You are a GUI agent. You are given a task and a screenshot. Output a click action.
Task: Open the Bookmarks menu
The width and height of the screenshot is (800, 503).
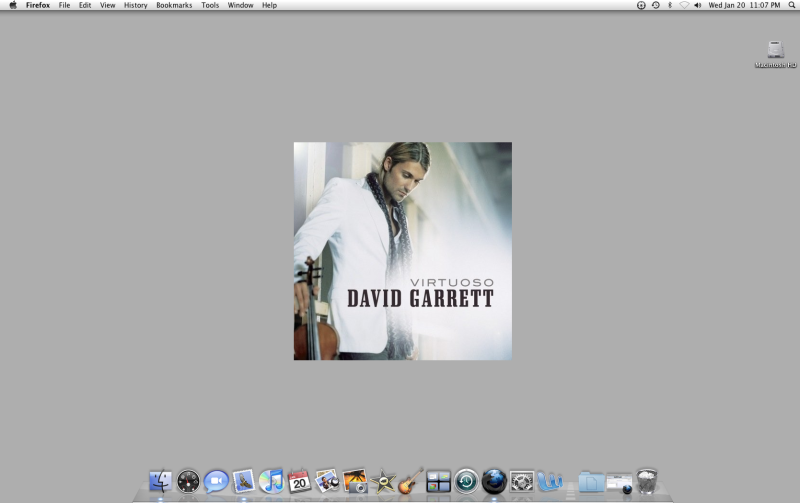pos(174,5)
